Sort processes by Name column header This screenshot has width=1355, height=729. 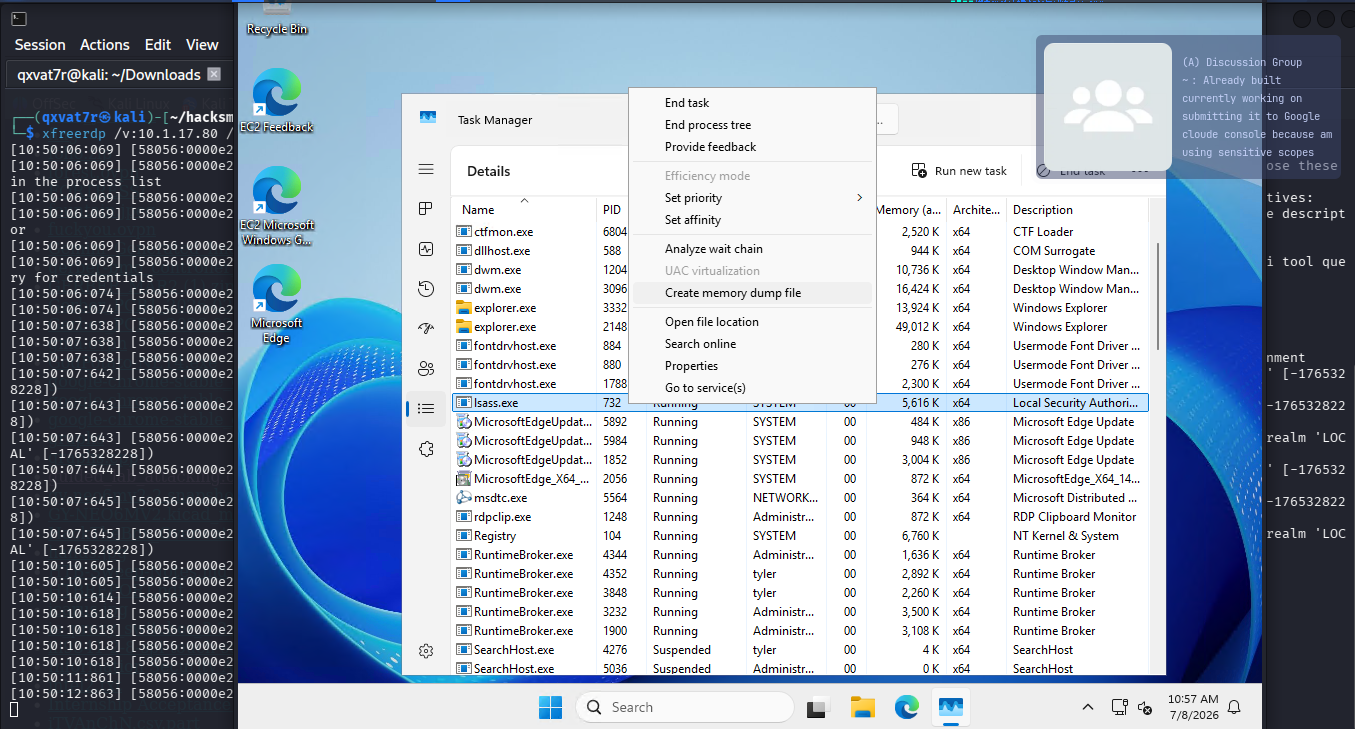coord(525,210)
